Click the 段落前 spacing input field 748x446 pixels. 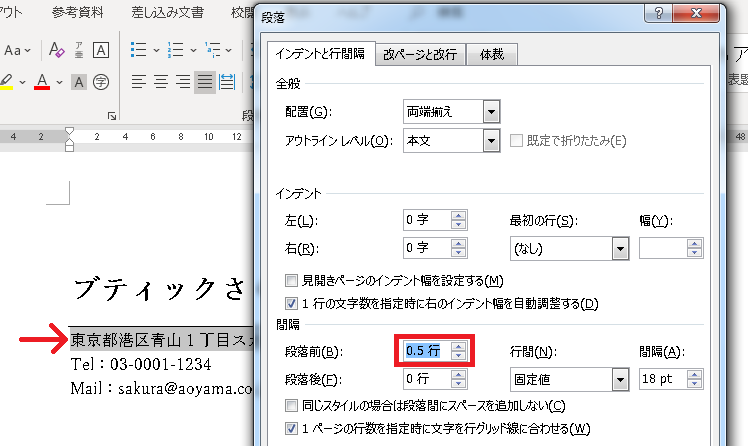[x=425, y=351]
